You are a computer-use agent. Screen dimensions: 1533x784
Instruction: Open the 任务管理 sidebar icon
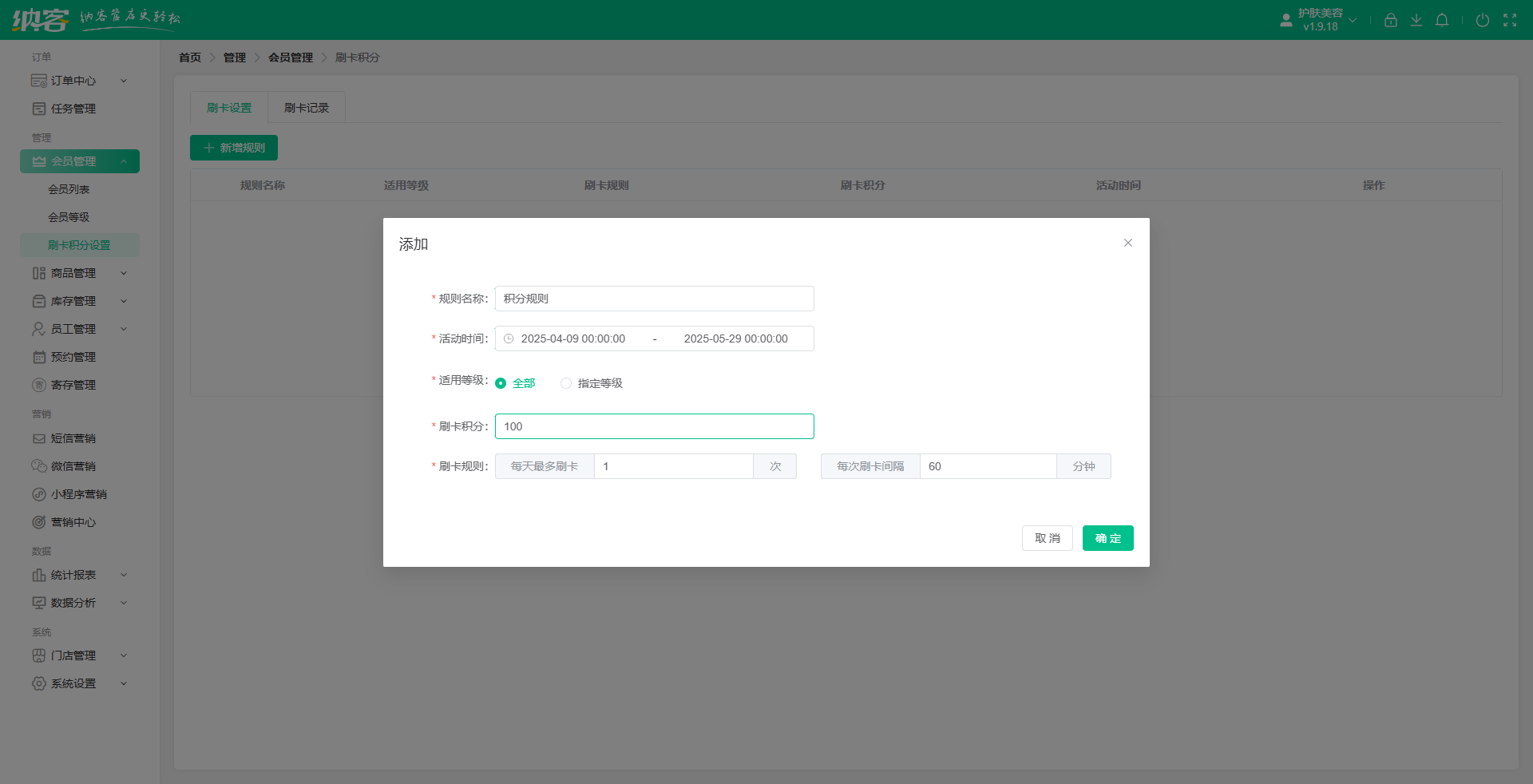tap(39, 108)
